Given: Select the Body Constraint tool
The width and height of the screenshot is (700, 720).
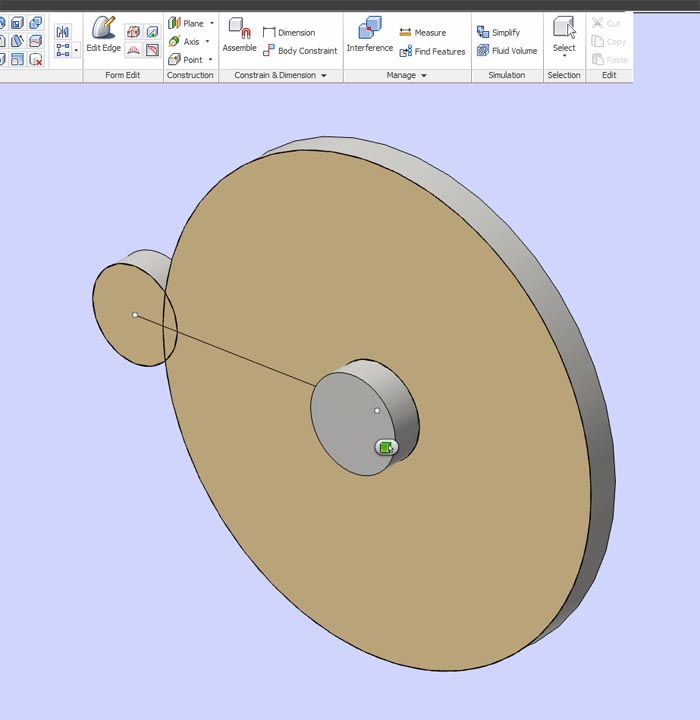Looking at the screenshot, I should 300,51.
